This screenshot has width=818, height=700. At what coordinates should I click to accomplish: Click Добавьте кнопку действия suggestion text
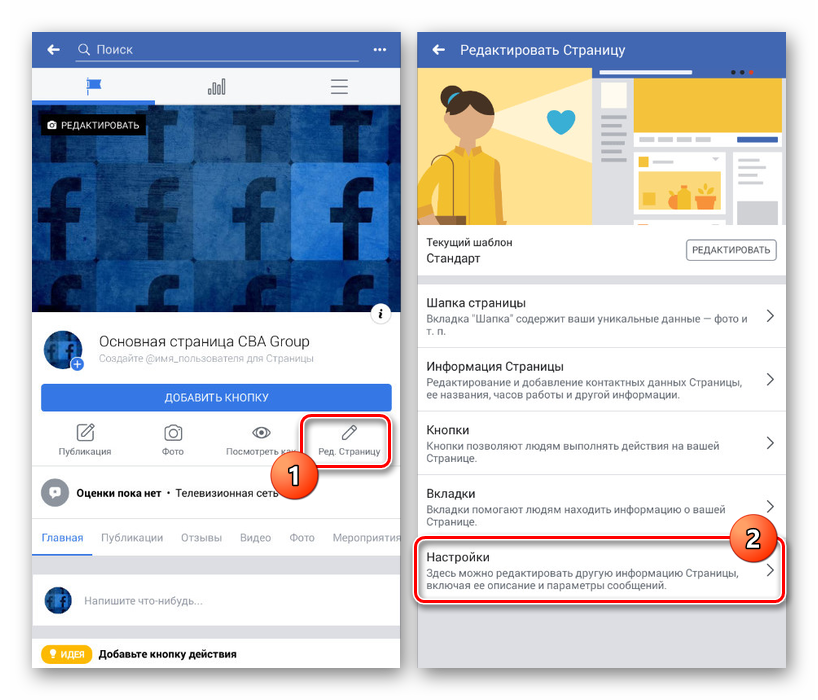167,654
